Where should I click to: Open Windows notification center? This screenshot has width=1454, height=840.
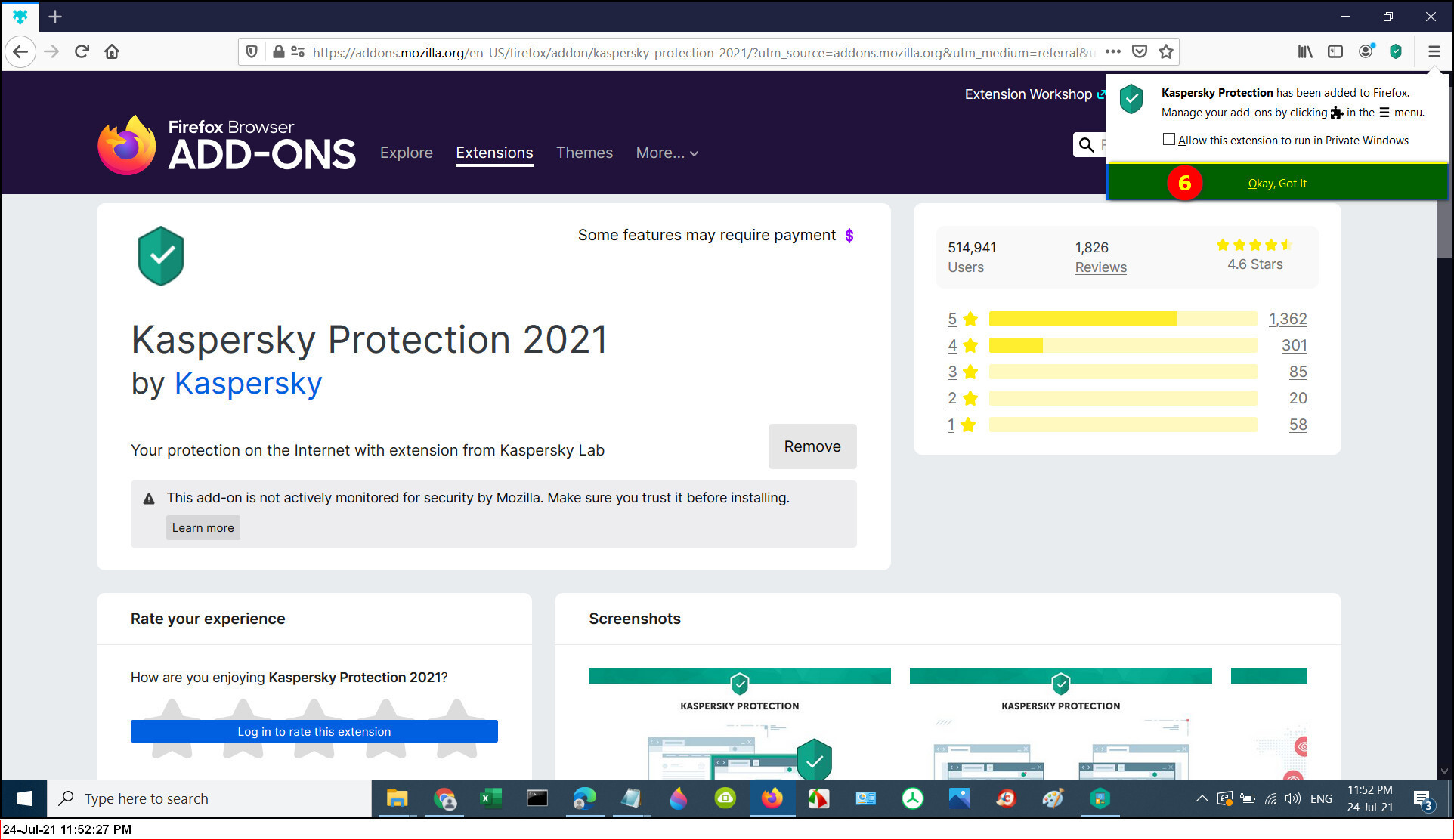(x=1423, y=800)
